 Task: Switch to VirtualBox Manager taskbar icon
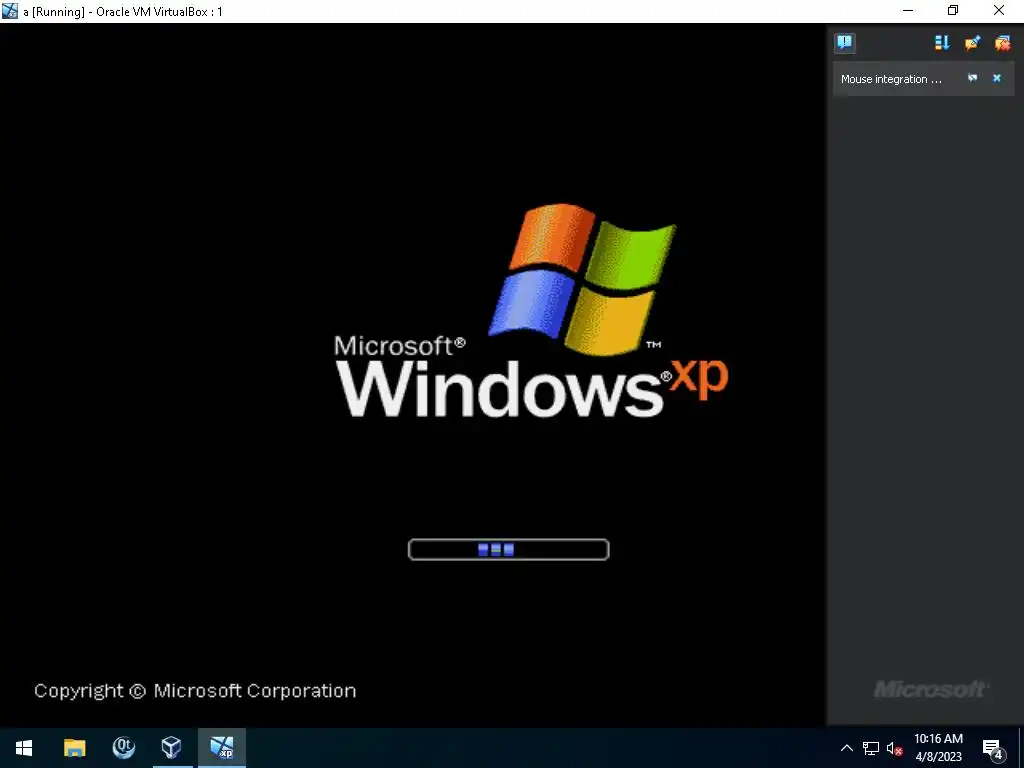click(x=172, y=748)
